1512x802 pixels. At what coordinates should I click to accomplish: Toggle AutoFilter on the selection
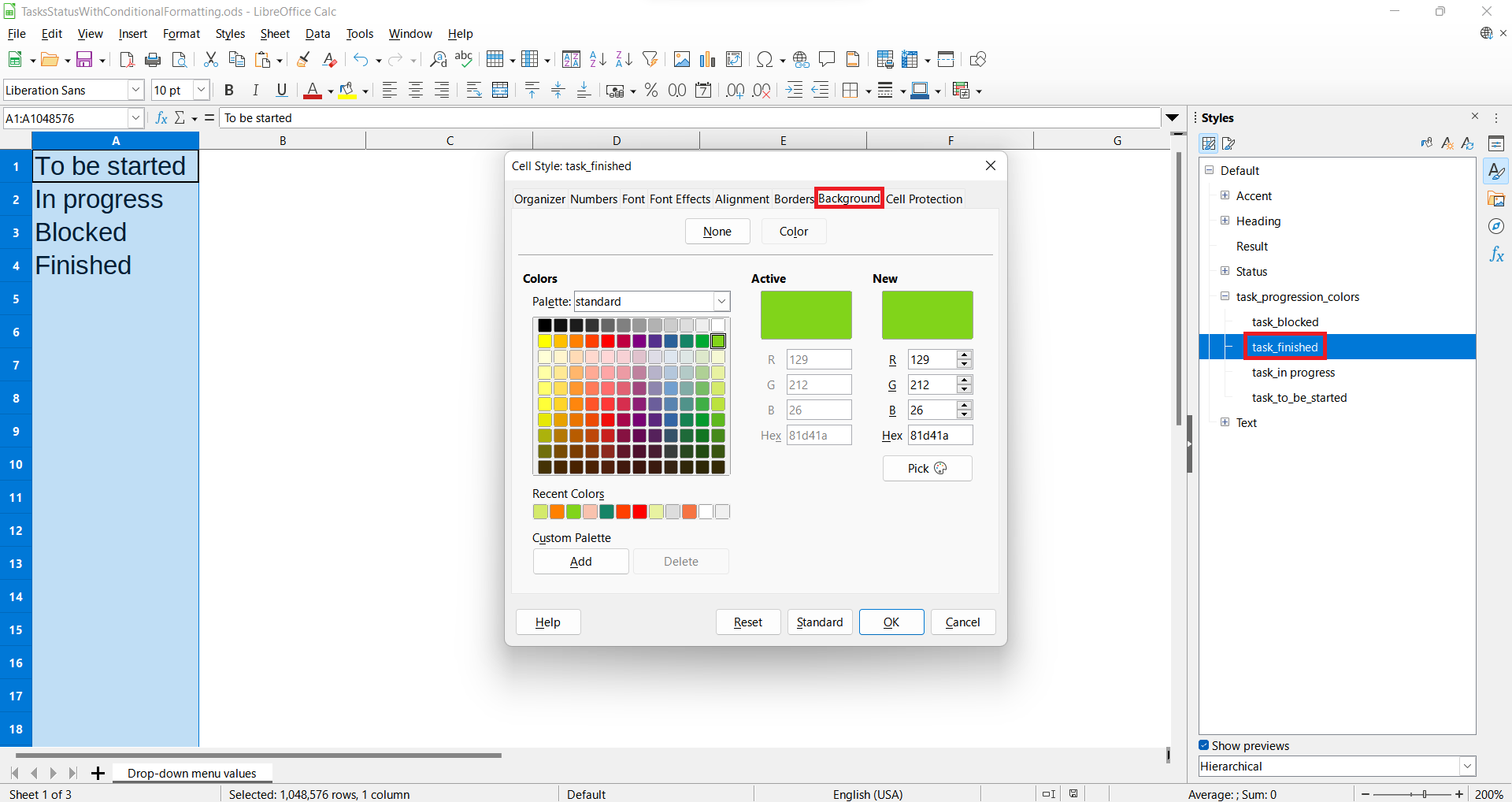pyautogui.click(x=650, y=59)
